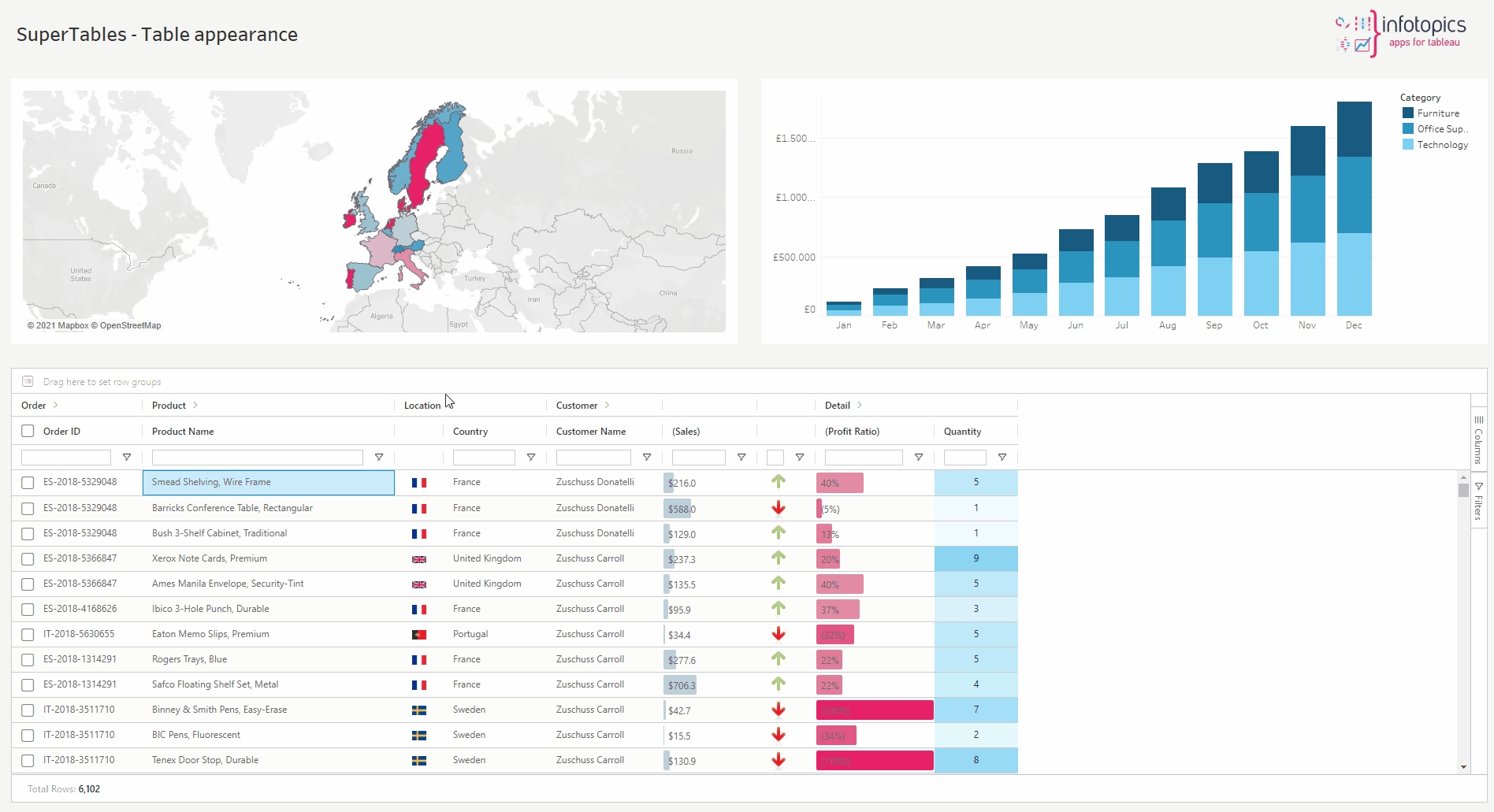Check the row for Smead Shelving, Wire Frame
The width and height of the screenshot is (1494, 812).
click(28, 483)
